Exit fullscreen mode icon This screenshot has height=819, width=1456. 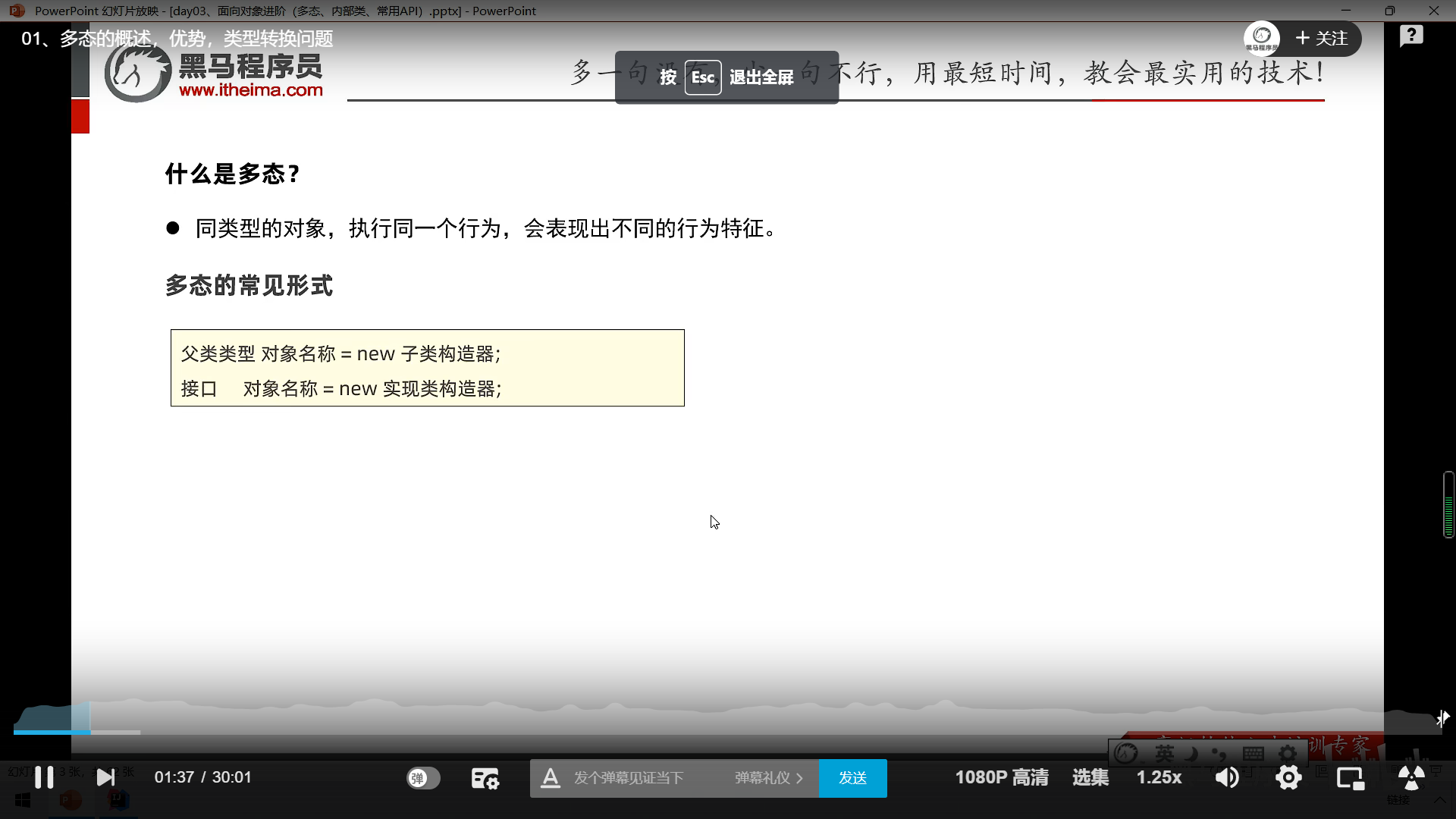pos(1410,778)
